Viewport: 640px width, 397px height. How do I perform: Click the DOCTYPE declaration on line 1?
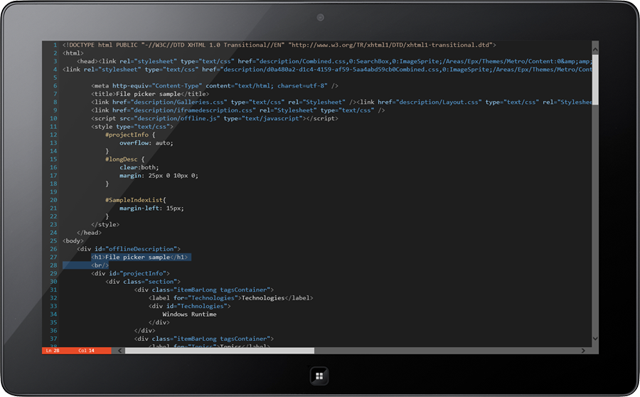279,45
